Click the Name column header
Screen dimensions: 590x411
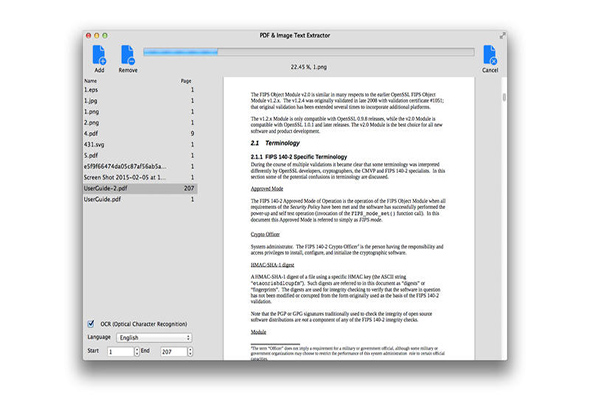point(90,81)
